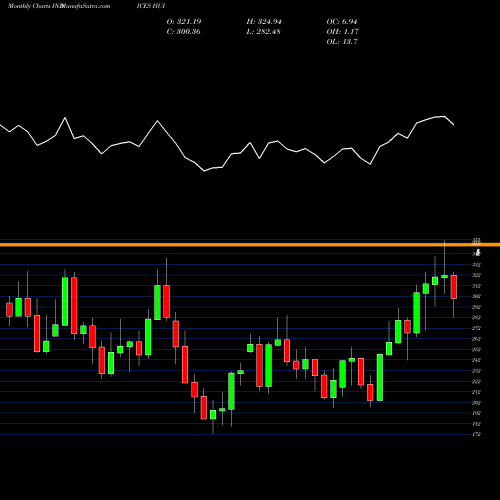
Task: Click the 202 price axis label
Action: click(x=476, y=403)
